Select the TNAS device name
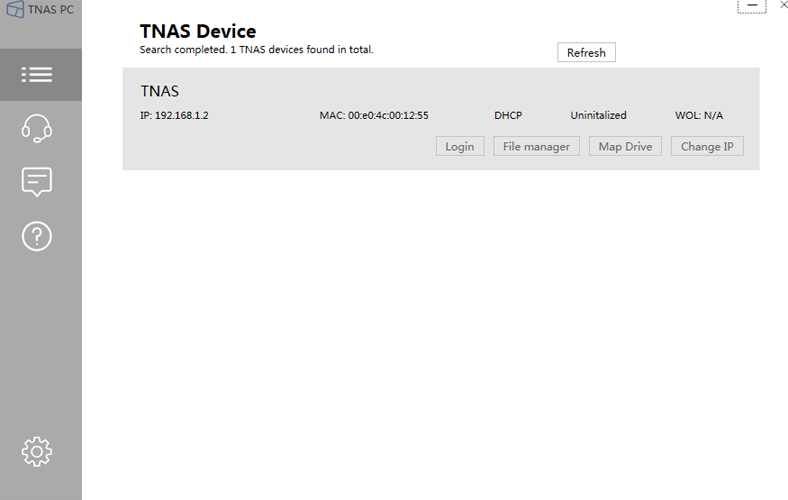 coord(160,91)
